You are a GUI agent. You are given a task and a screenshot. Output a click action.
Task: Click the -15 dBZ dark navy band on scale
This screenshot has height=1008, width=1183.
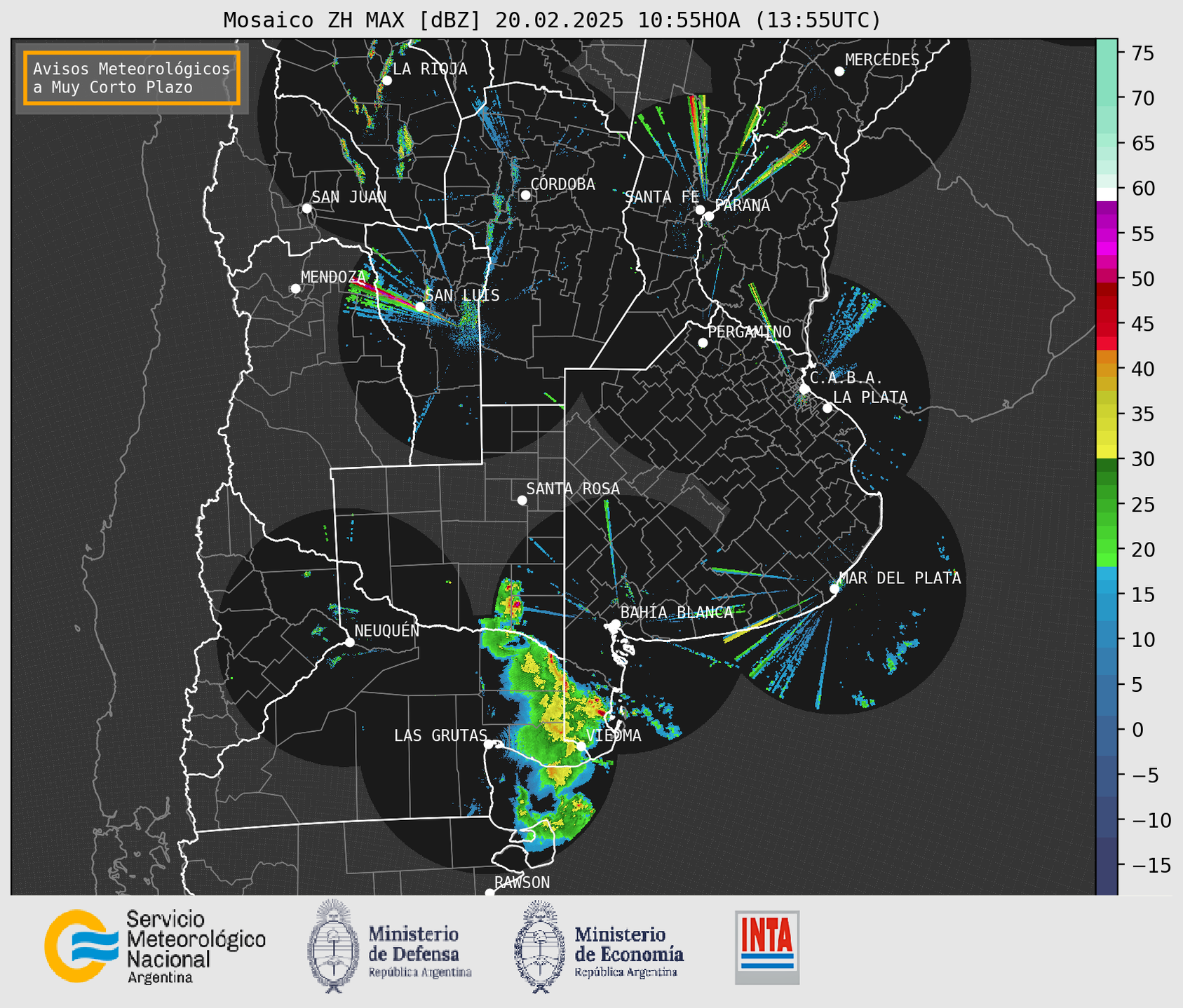coord(1107,866)
